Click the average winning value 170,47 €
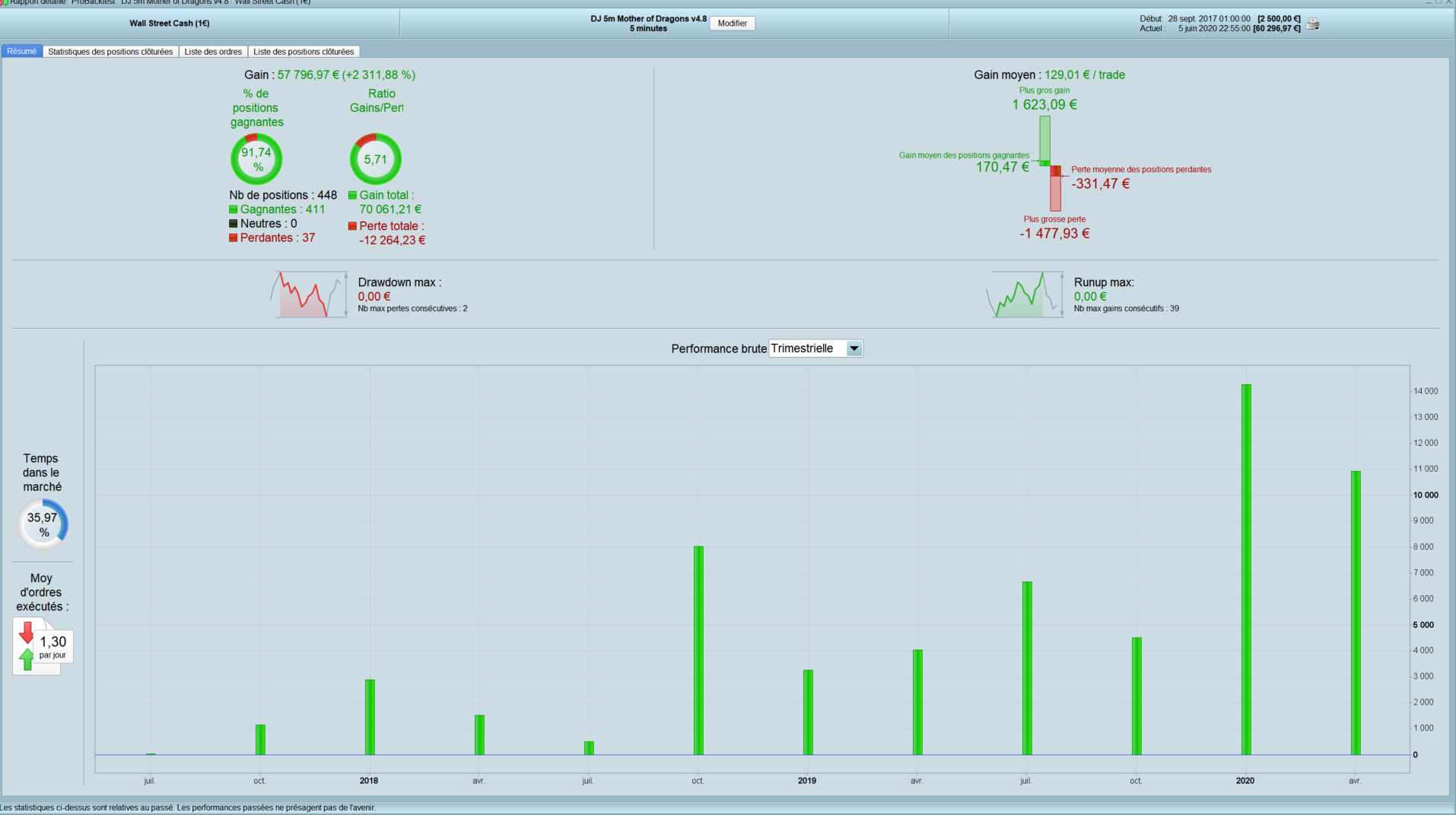 point(1003,167)
